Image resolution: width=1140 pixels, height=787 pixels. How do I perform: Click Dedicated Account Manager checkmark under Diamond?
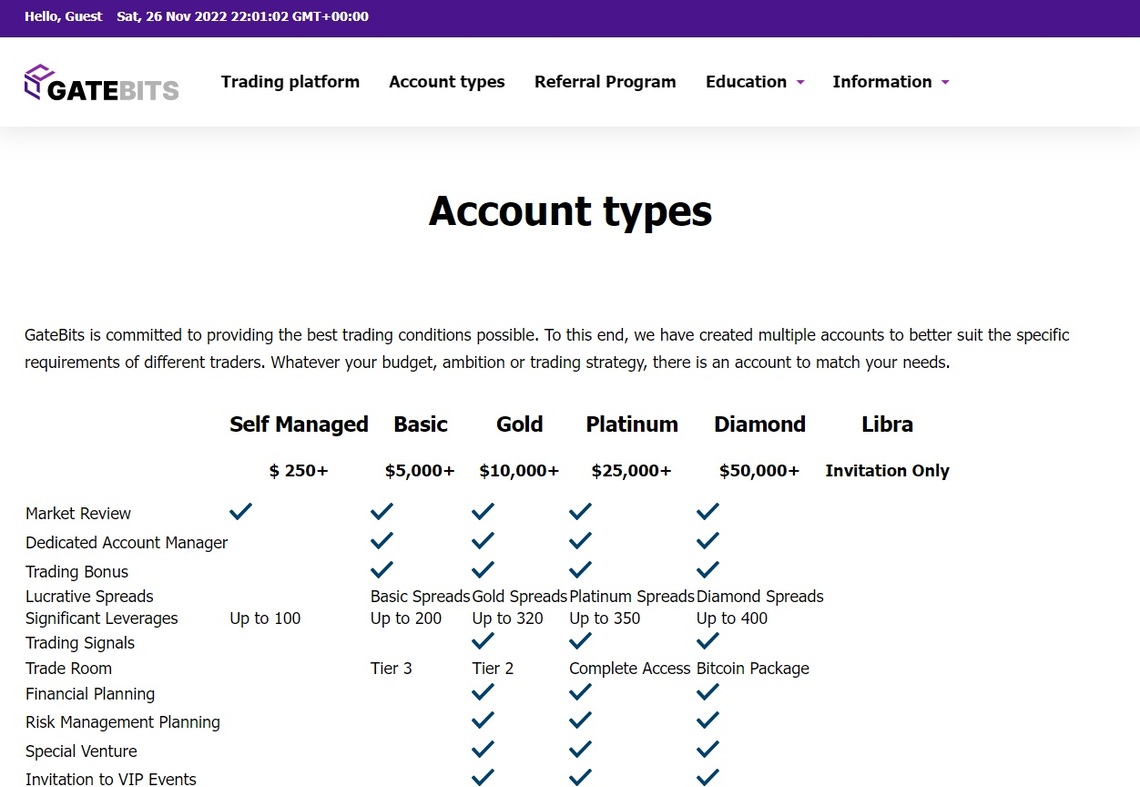tap(707, 540)
